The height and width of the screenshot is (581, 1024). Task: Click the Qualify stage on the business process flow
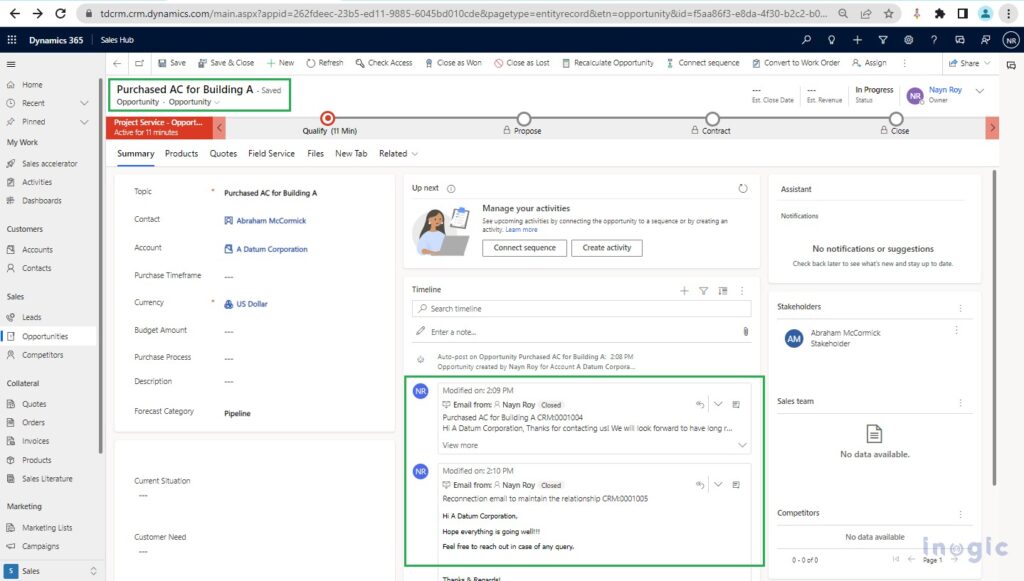tap(329, 122)
